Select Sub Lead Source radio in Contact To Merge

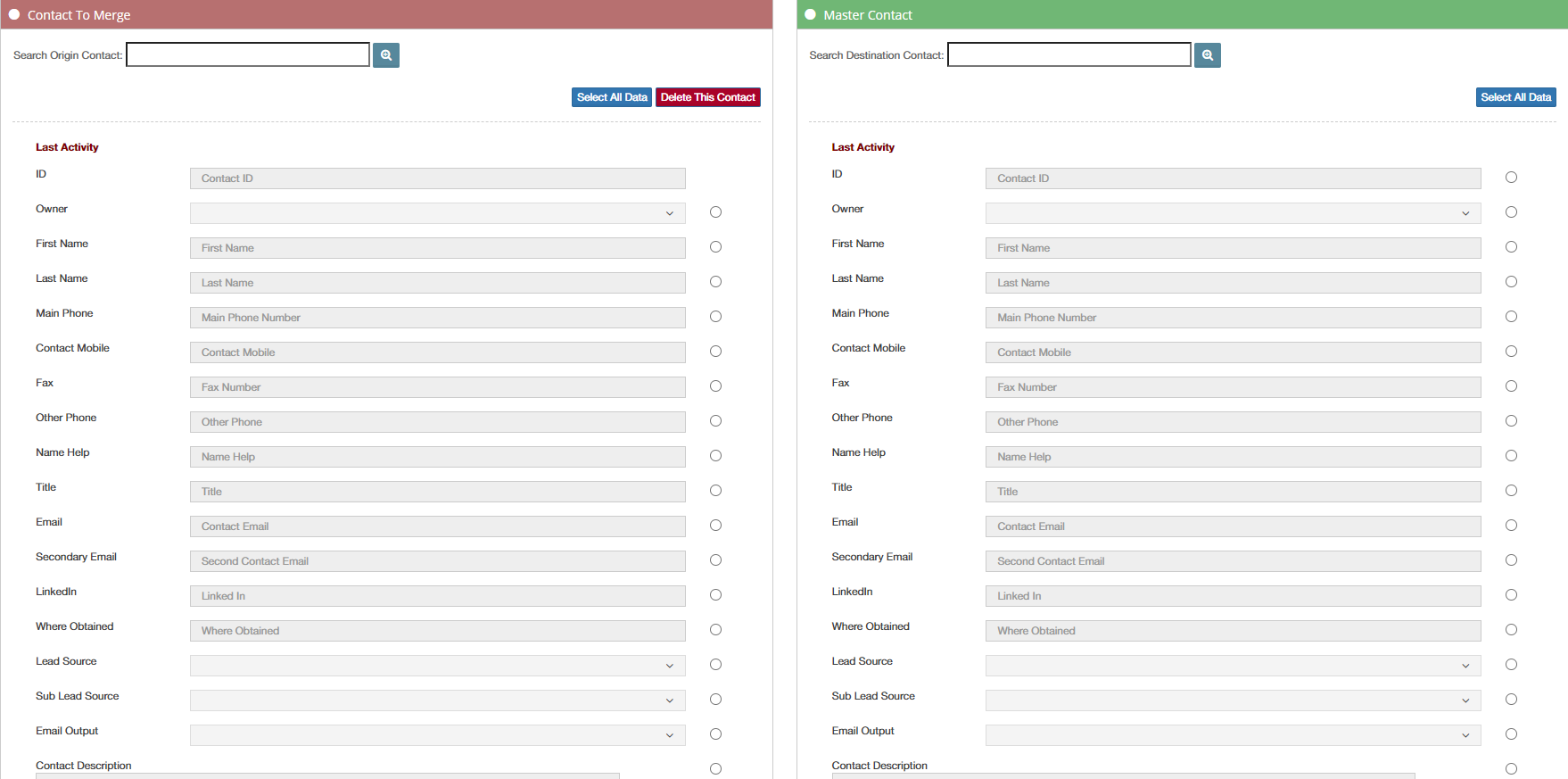pyautogui.click(x=715, y=700)
